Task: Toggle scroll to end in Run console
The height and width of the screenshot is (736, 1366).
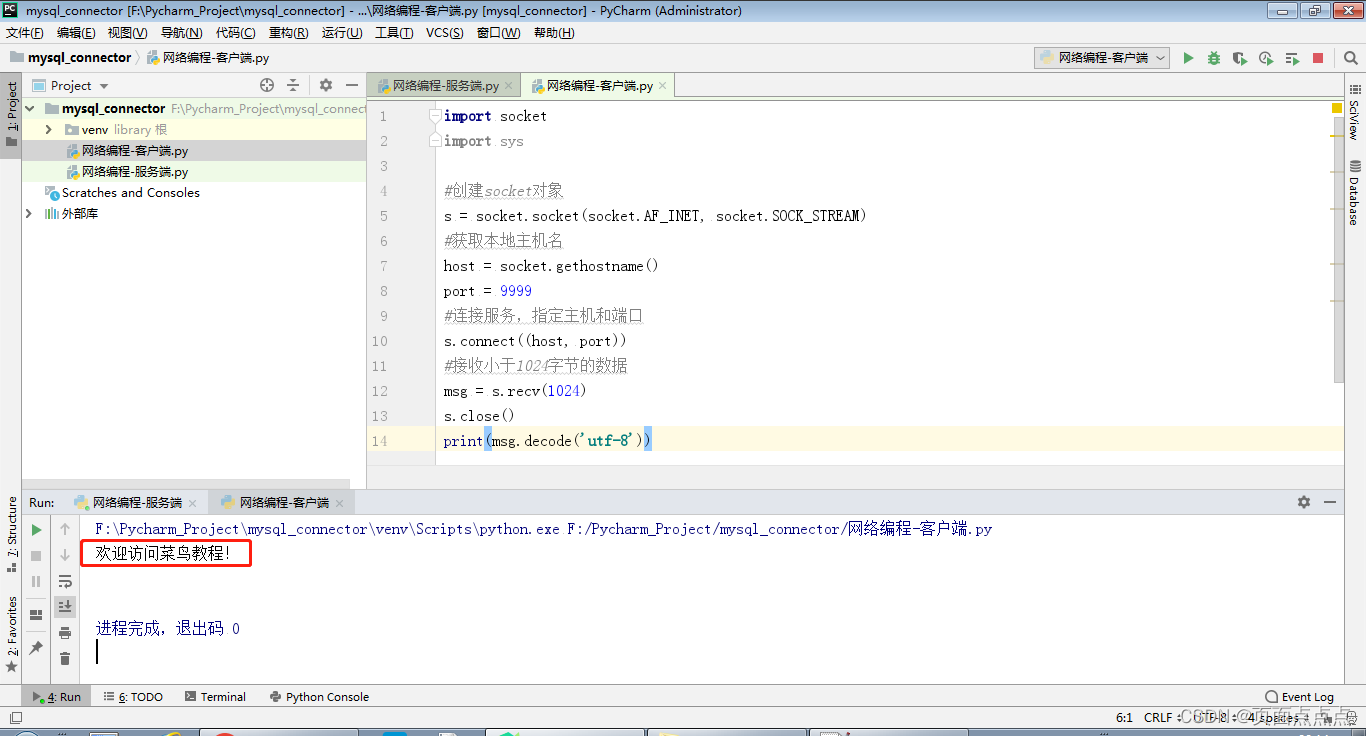Action: click(x=65, y=607)
